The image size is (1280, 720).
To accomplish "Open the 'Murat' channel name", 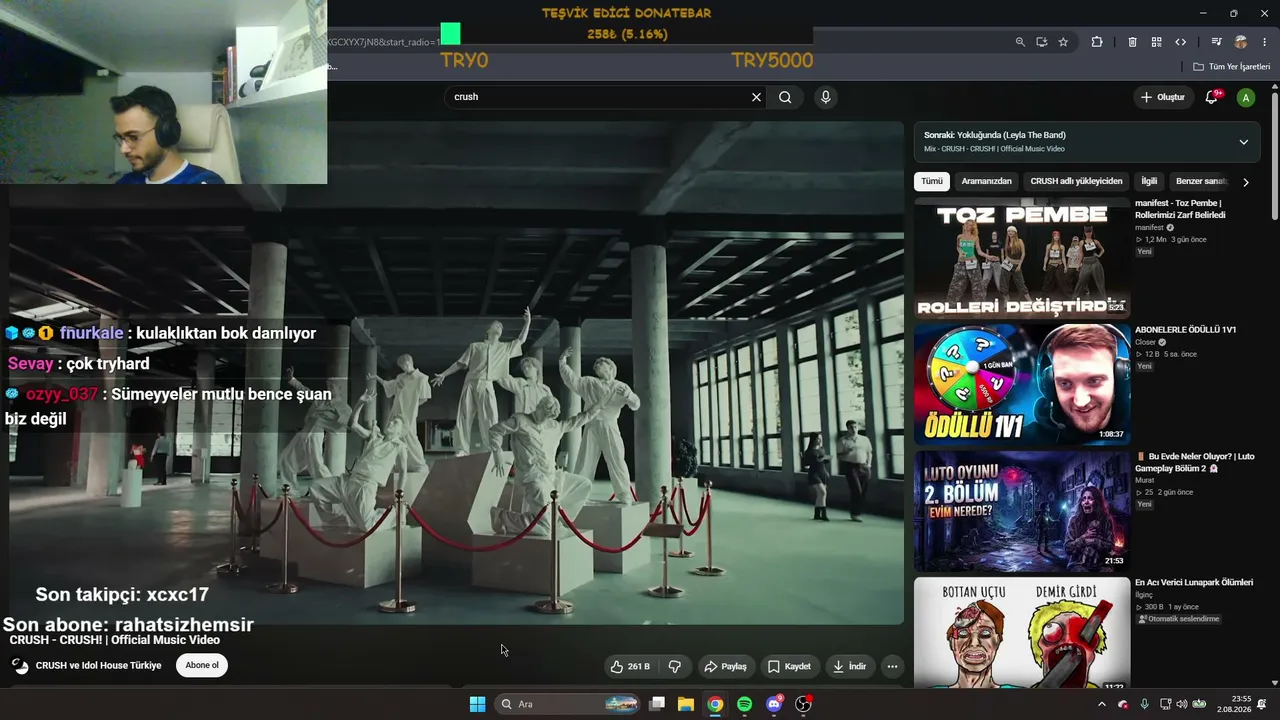I will 1144,480.
